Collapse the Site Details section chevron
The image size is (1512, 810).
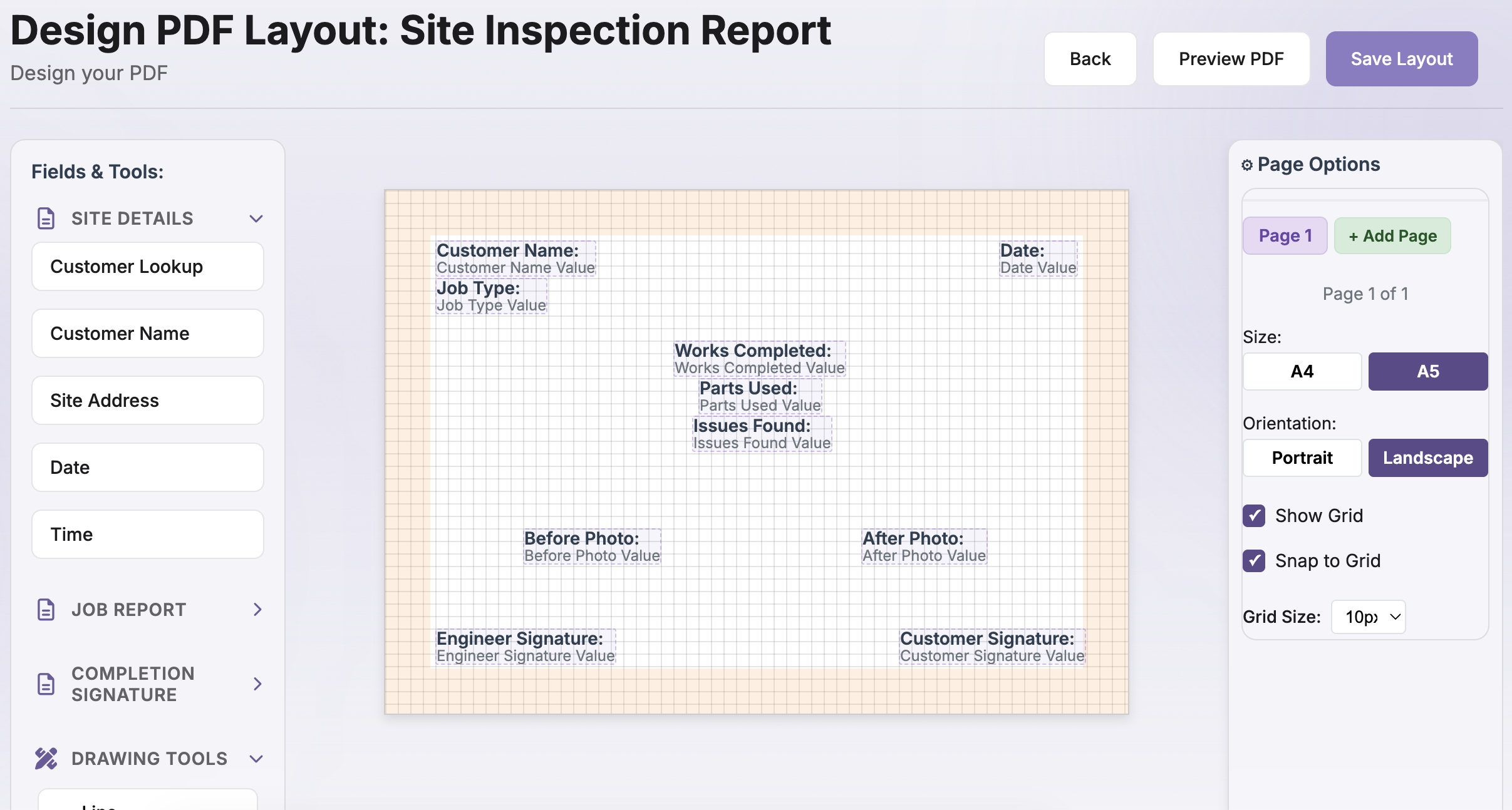point(256,218)
